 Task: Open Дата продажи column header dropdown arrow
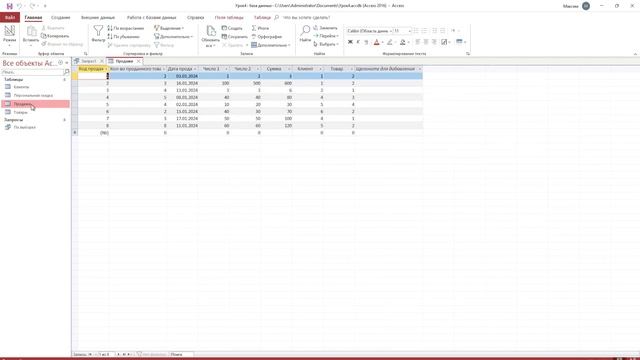coord(195,69)
